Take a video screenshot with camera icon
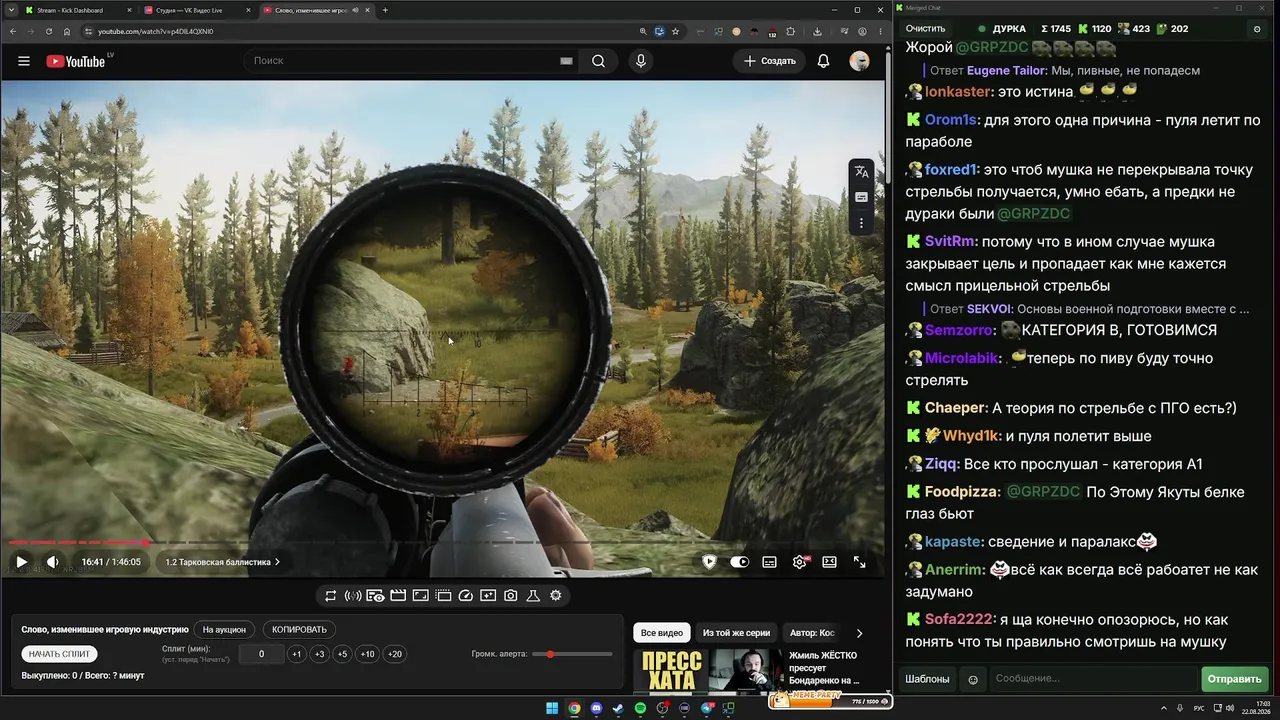1280x720 pixels. [x=510, y=596]
